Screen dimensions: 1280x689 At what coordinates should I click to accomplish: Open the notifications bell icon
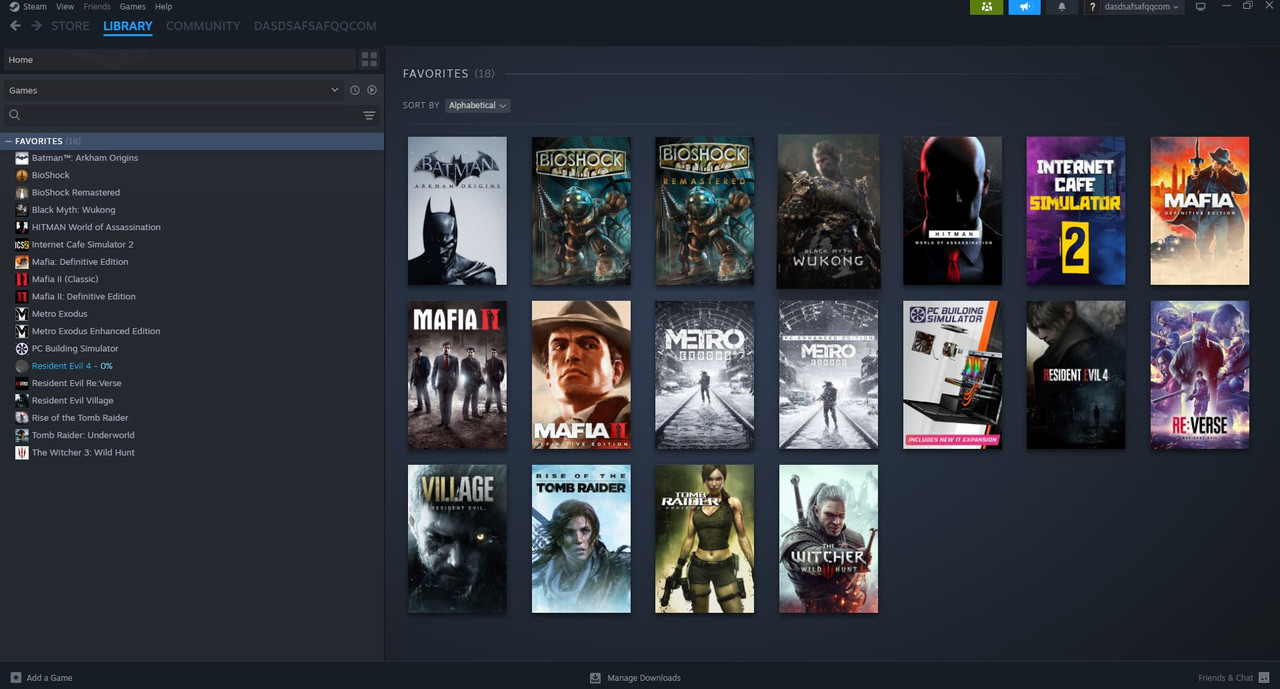tap(1062, 7)
